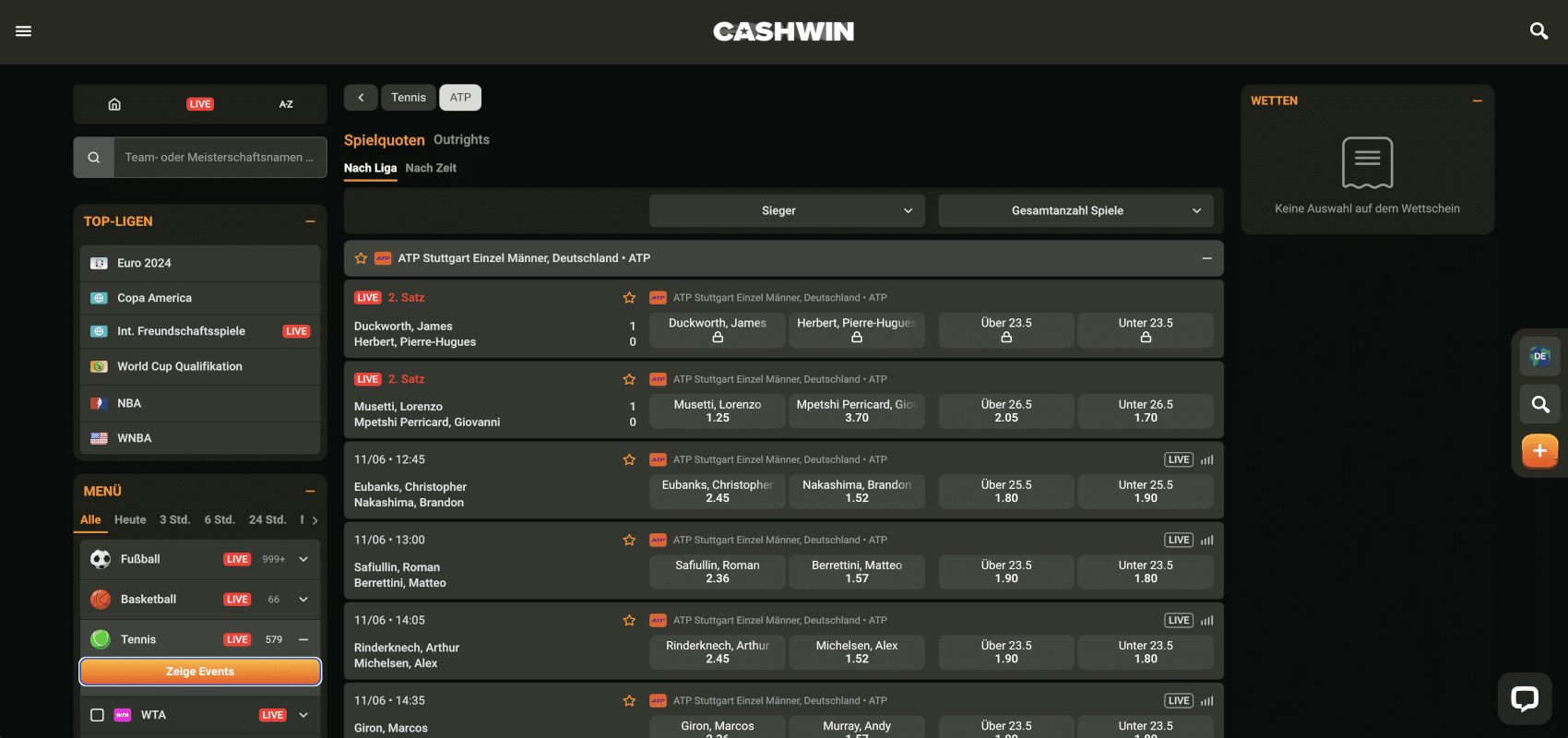Click the WTA league logo icon
Viewport: 1568px width, 738px height.
(123, 715)
